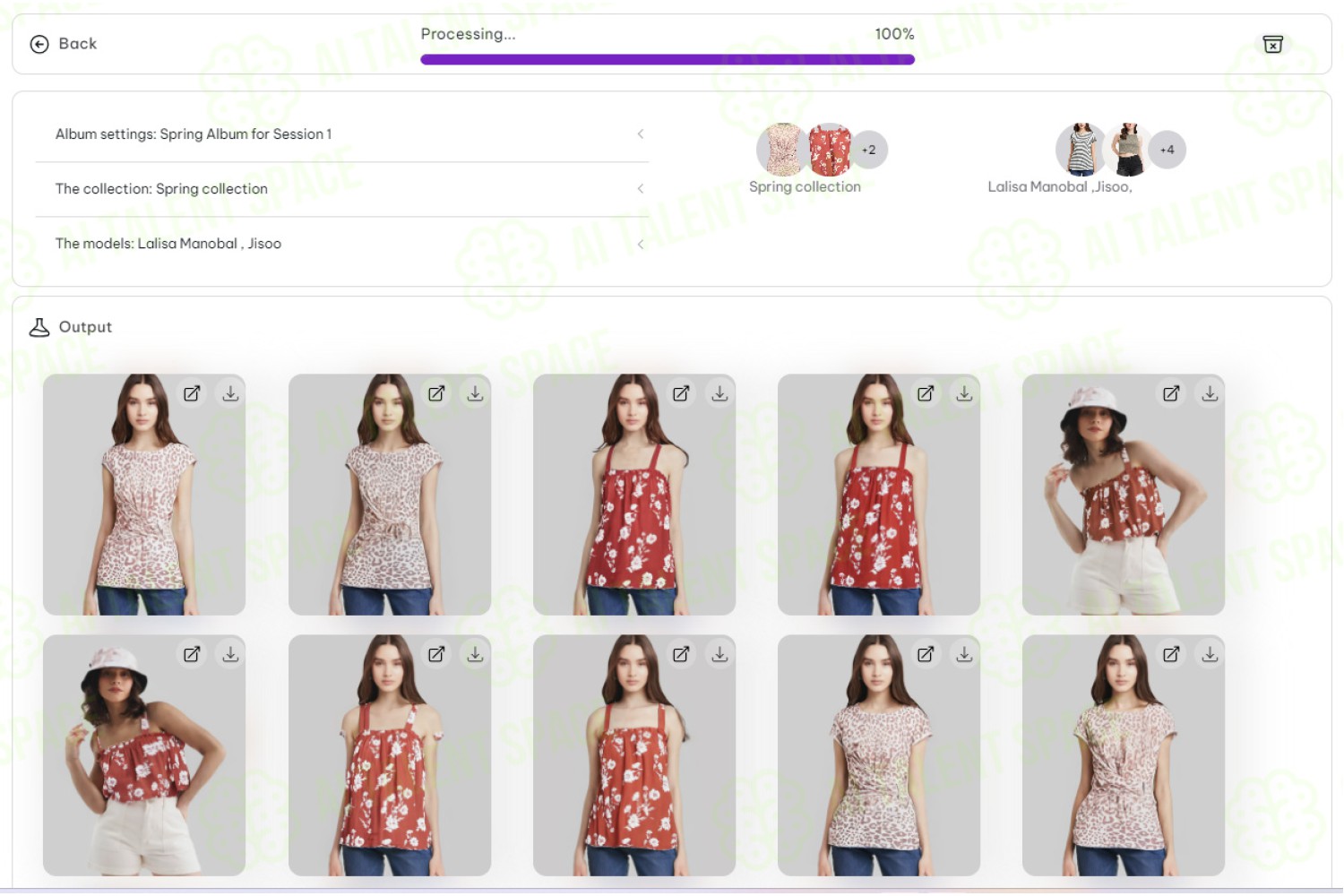The width and height of the screenshot is (1344, 896).
Task: Download second top-row leopard top image
Action: click(475, 393)
